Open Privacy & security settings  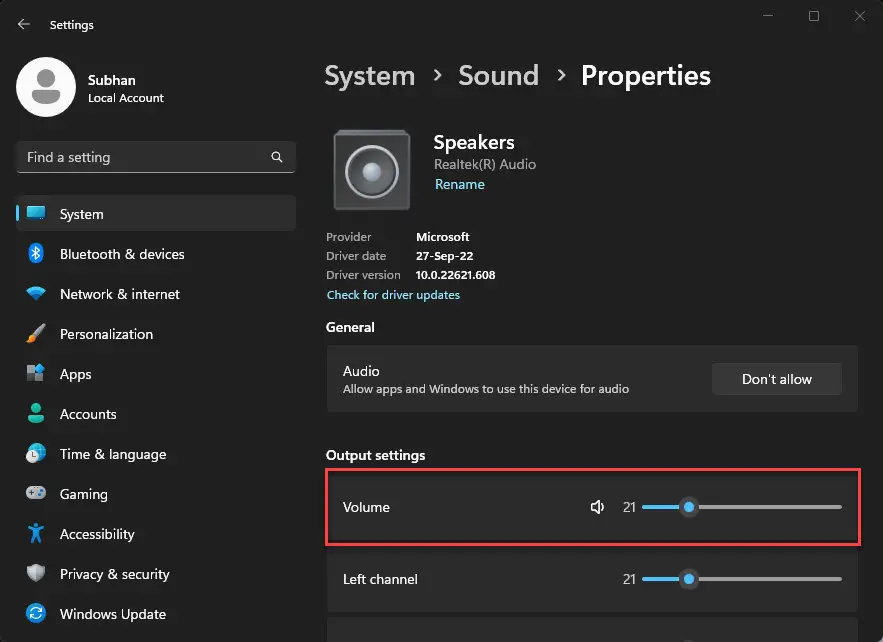pos(114,573)
